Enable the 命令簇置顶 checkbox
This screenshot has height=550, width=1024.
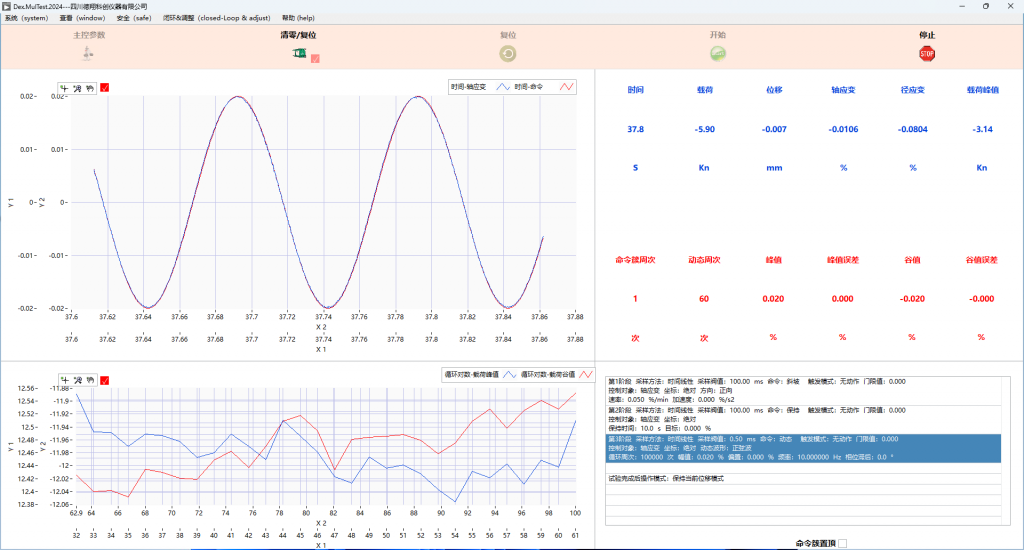[x=842, y=542]
